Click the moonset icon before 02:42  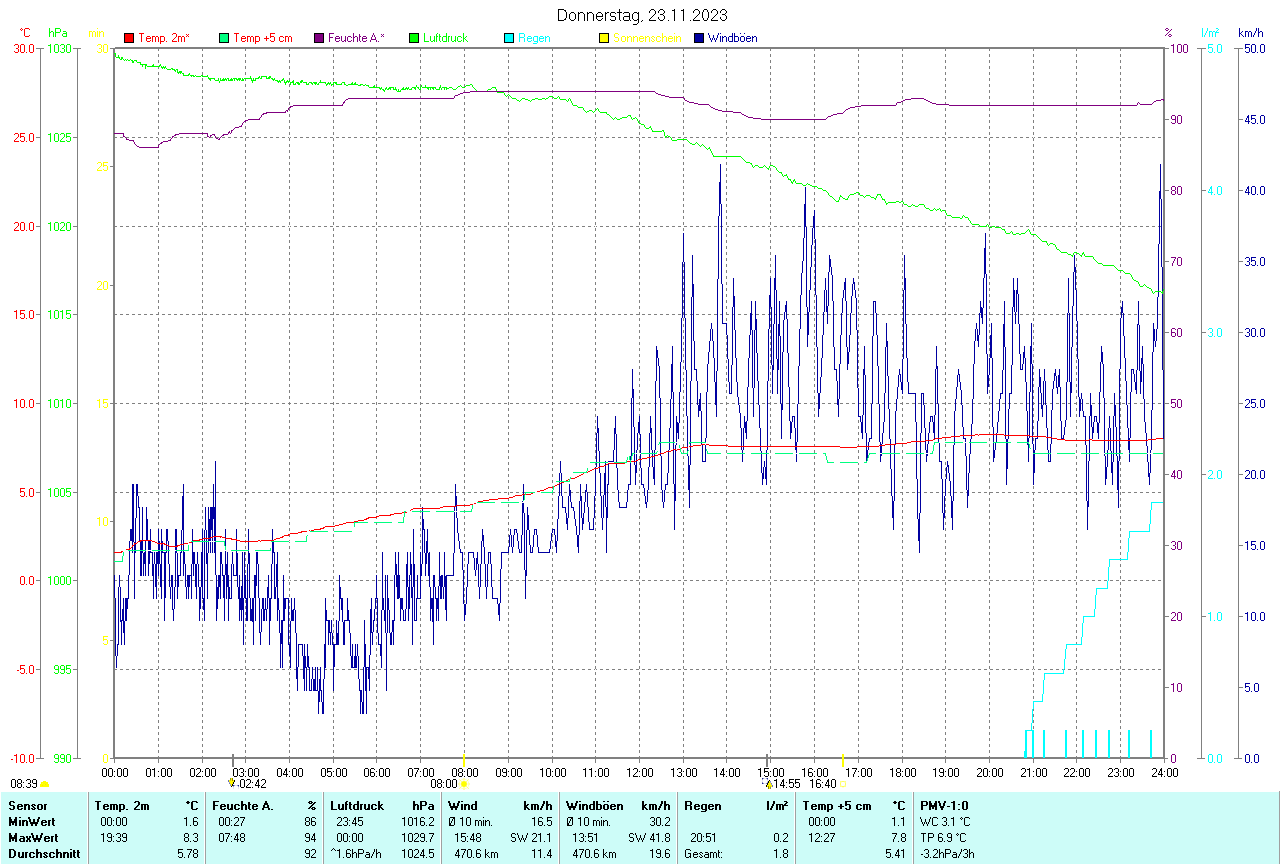click(x=232, y=783)
